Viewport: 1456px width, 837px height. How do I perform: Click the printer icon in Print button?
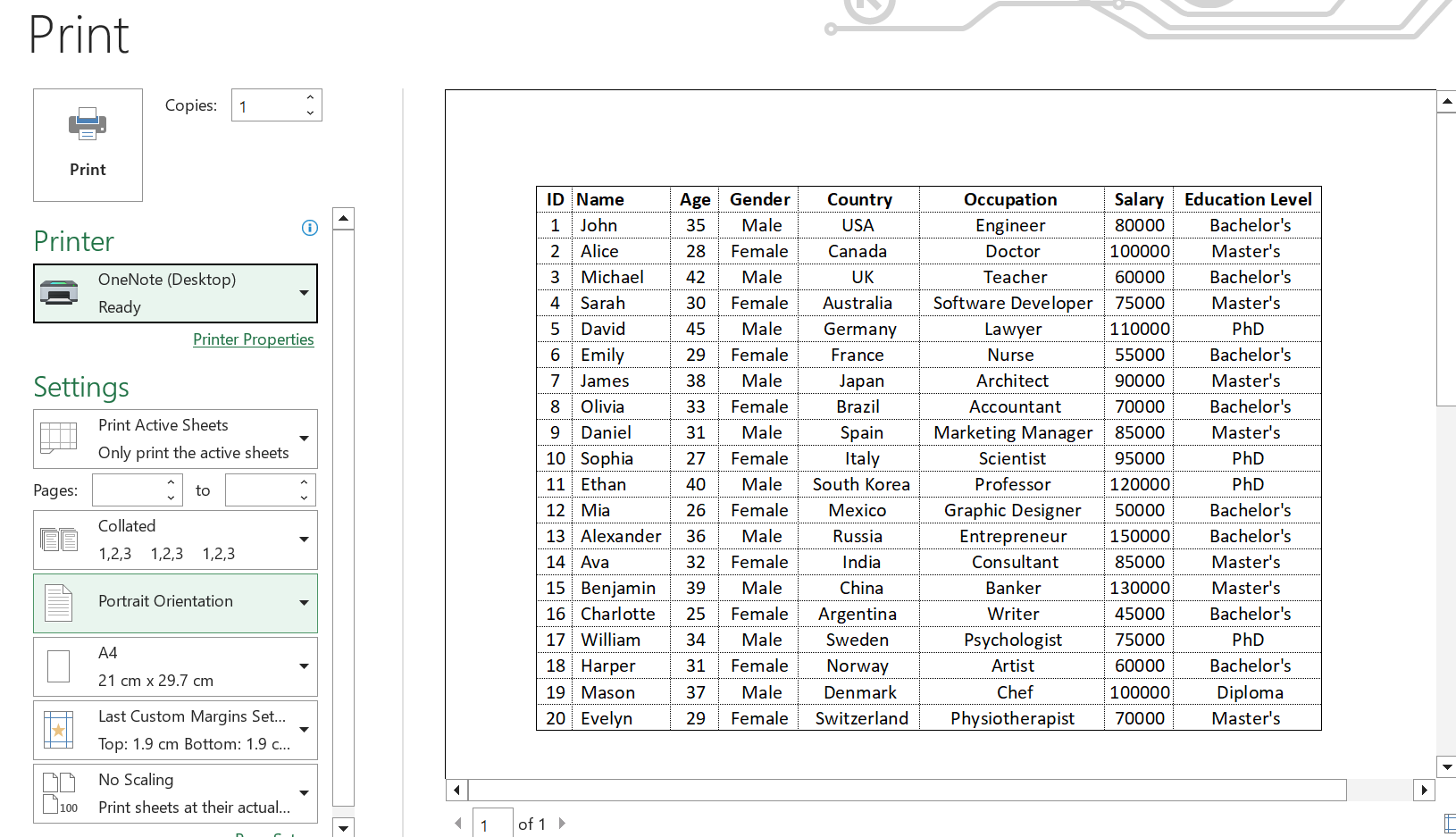click(88, 124)
